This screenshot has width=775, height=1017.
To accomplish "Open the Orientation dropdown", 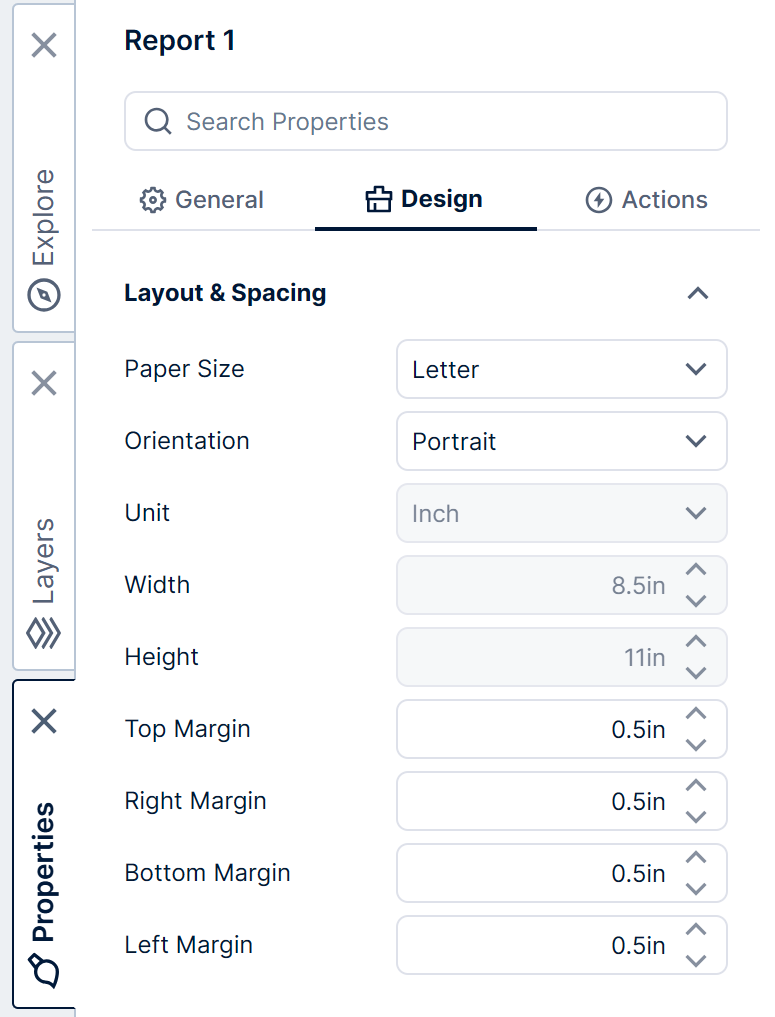I will [x=561, y=441].
